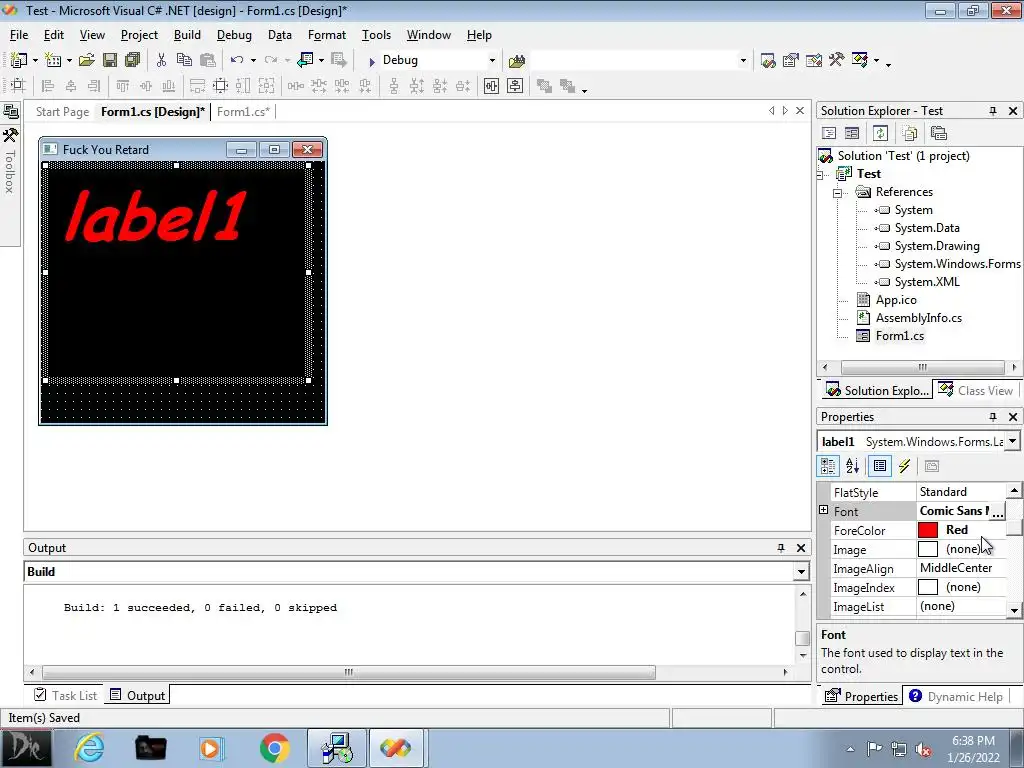
Task: Toggle auto-hide pin on Properties panel
Action: pos(993,417)
